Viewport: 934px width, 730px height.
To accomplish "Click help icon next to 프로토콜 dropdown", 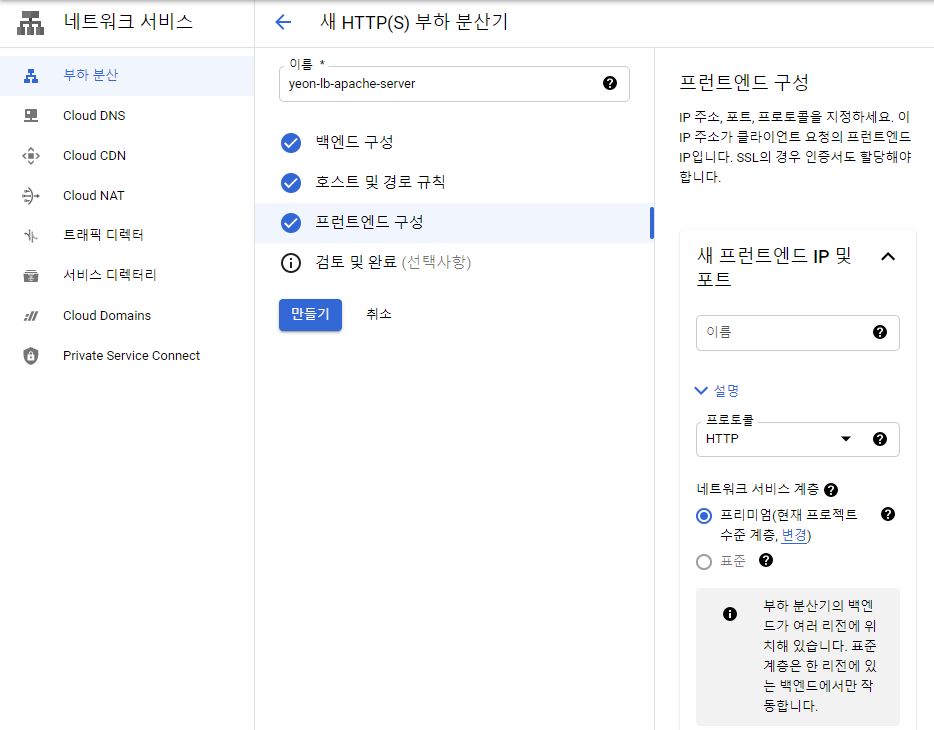I will (x=880, y=439).
